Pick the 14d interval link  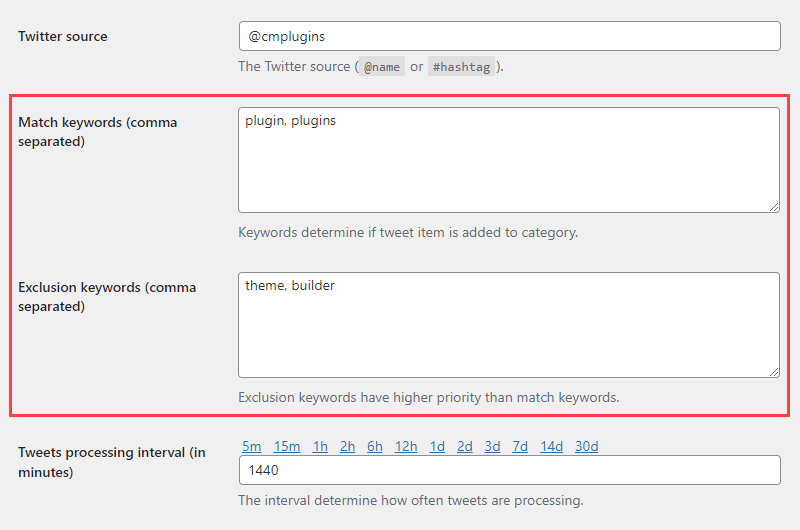point(552,446)
